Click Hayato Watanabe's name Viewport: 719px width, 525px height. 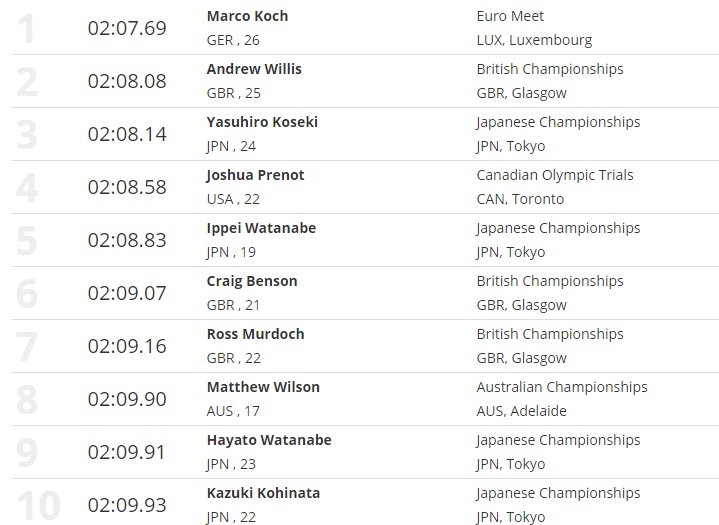[269, 440]
